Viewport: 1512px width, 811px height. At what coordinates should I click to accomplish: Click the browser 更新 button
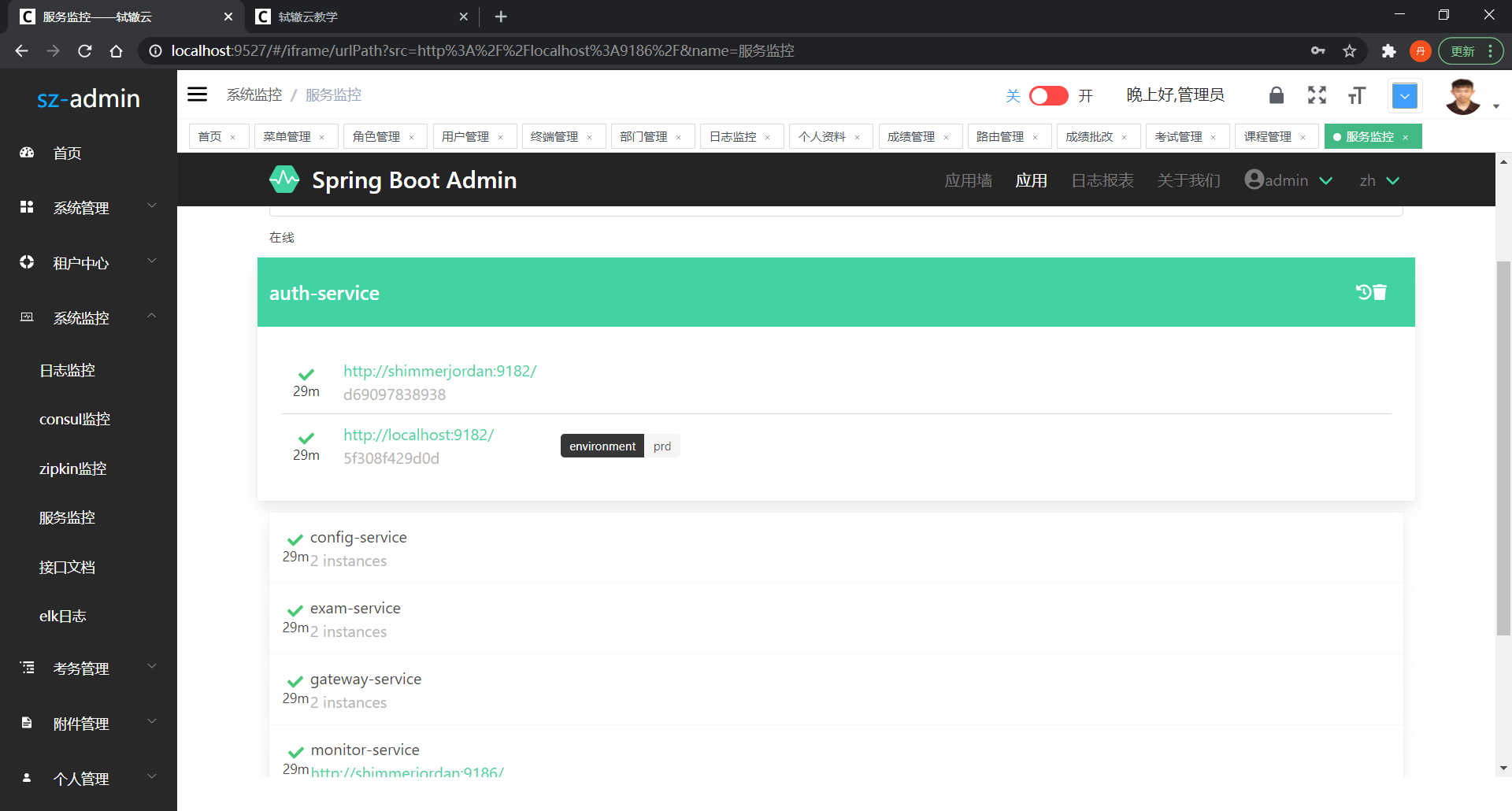click(x=1471, y=51)
